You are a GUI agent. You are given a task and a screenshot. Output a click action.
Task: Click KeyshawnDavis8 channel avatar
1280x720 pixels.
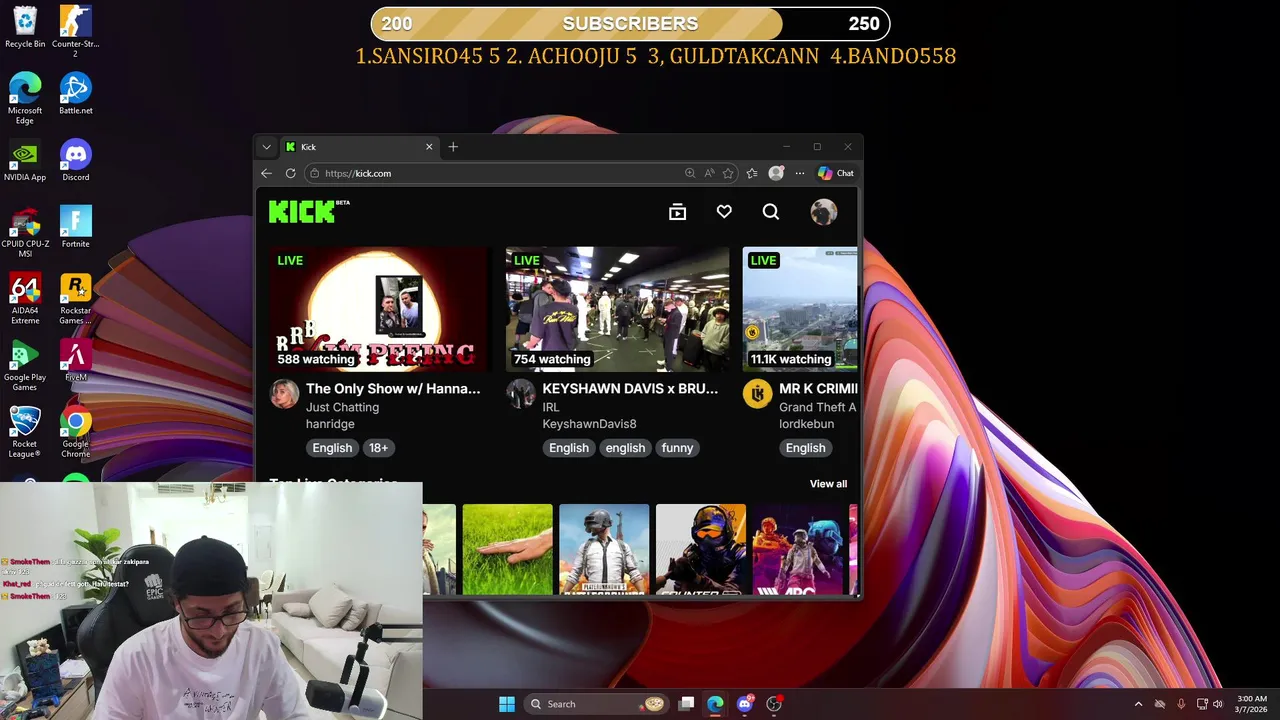[521, 393]
